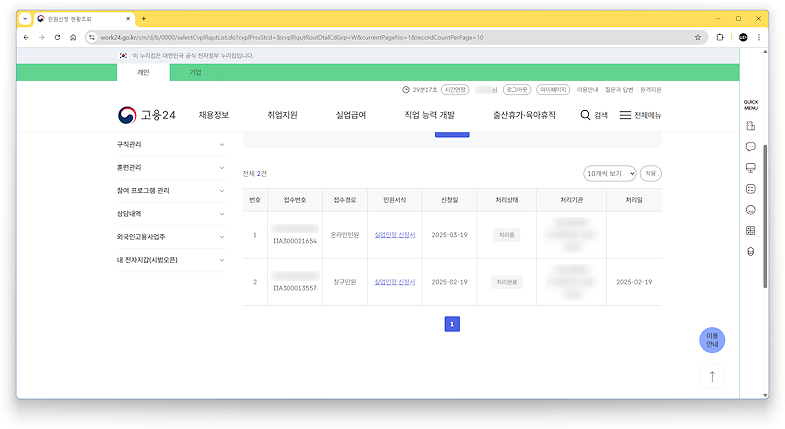View site information icon in address bar
This screenshot has height=429, width=785.
[x=92, y=38]
